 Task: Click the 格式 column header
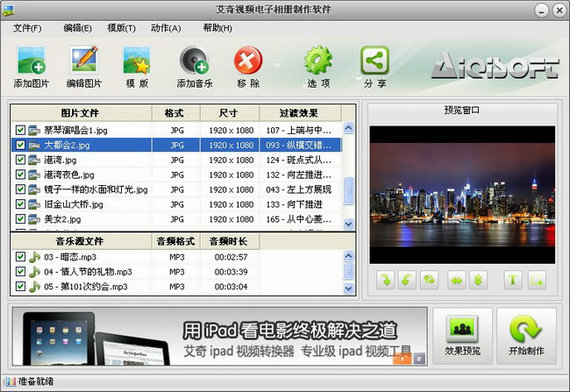[176, 113]
